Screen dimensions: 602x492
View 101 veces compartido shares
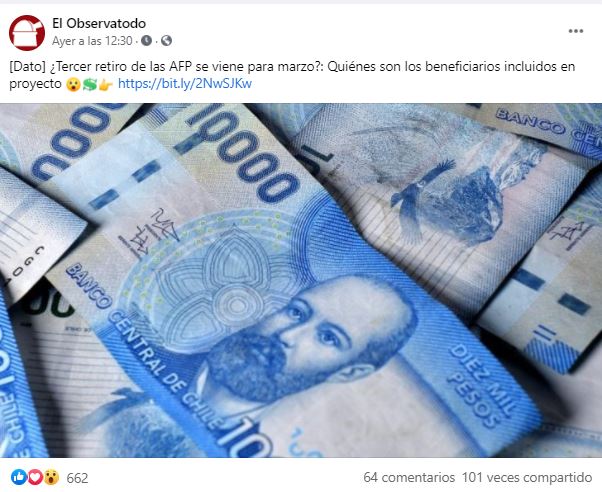pos(527,477)
